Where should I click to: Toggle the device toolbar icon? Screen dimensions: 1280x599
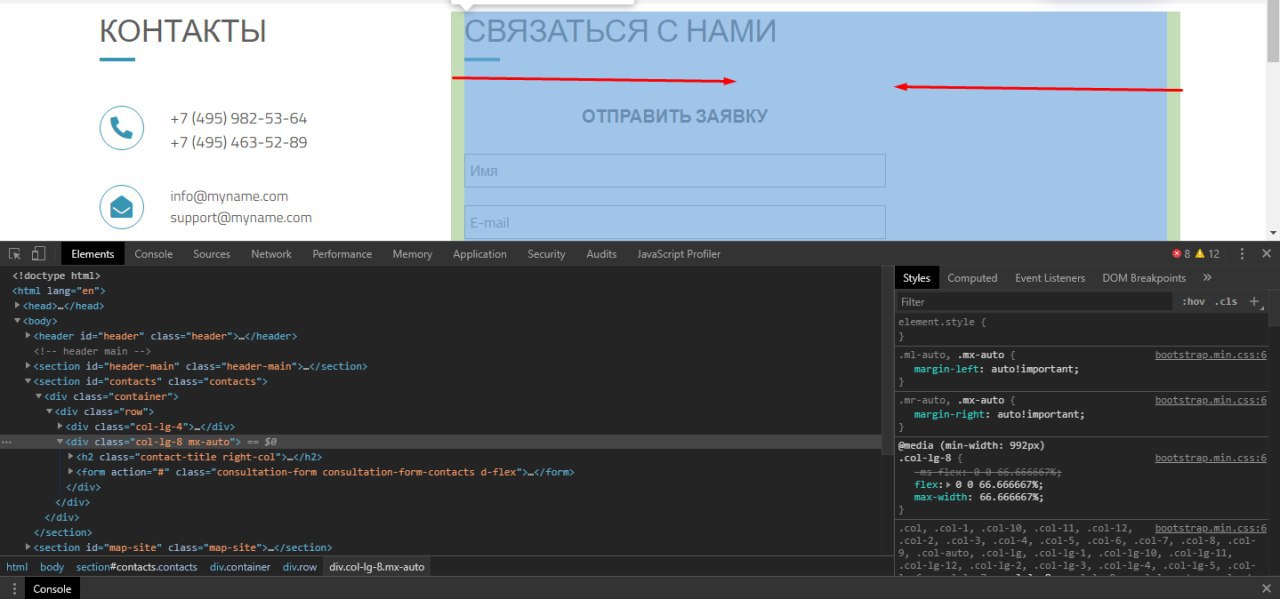click(x=39, y=254)
